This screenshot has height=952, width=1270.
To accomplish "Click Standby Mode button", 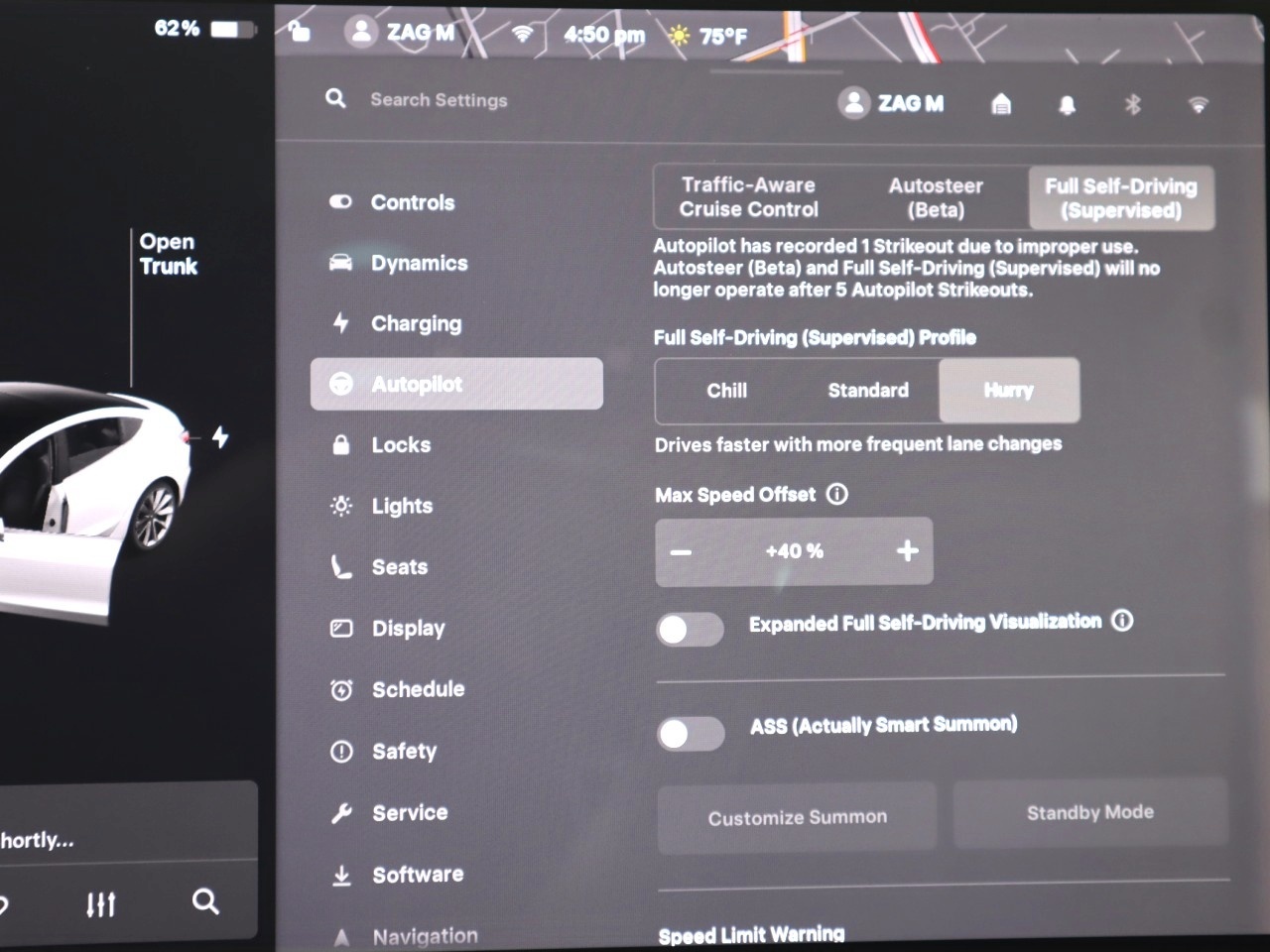I will (x=1090, y=813).
